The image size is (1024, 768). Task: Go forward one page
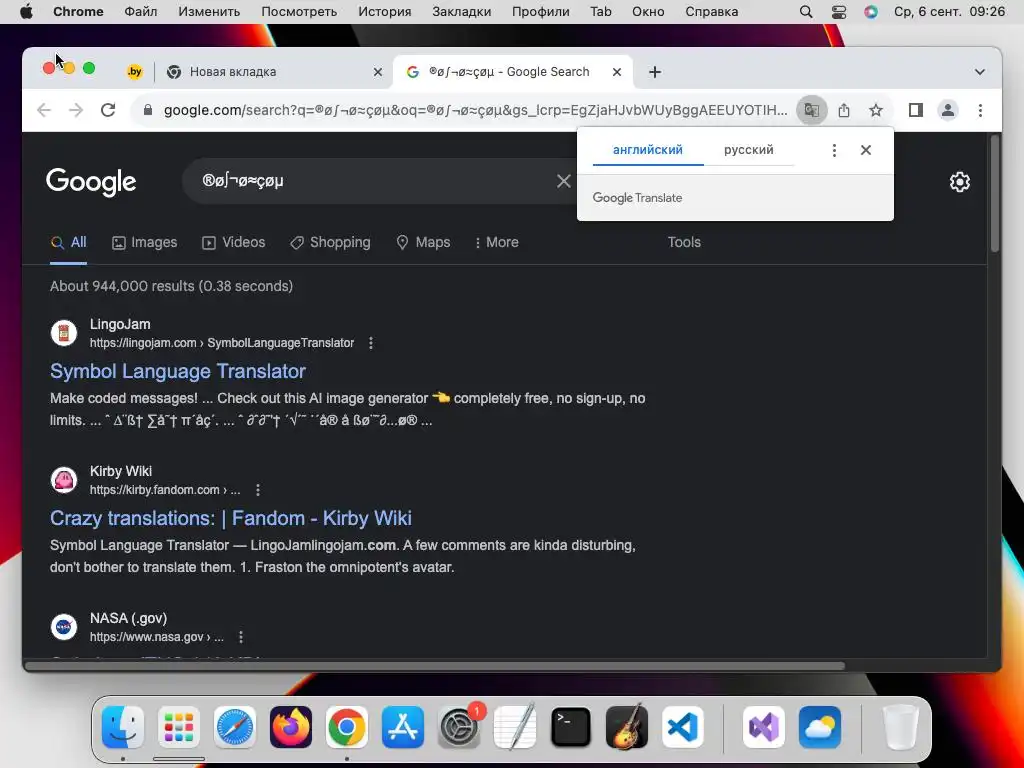coord(76,110)
